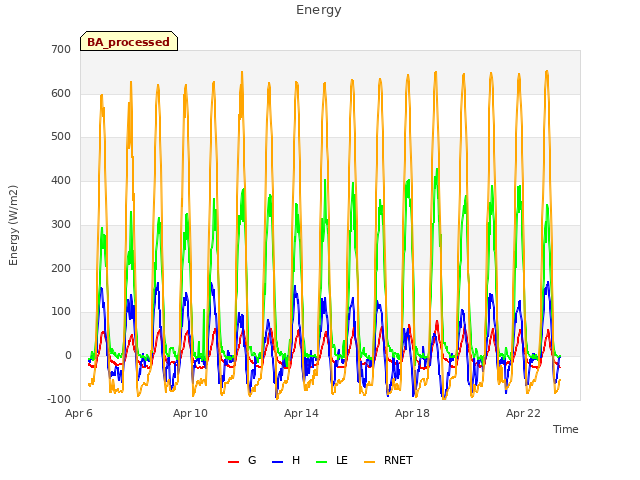This screenshot has width=640, height=480.
Task: Click the 600 y-axis tick label
Action: [61, 93]
